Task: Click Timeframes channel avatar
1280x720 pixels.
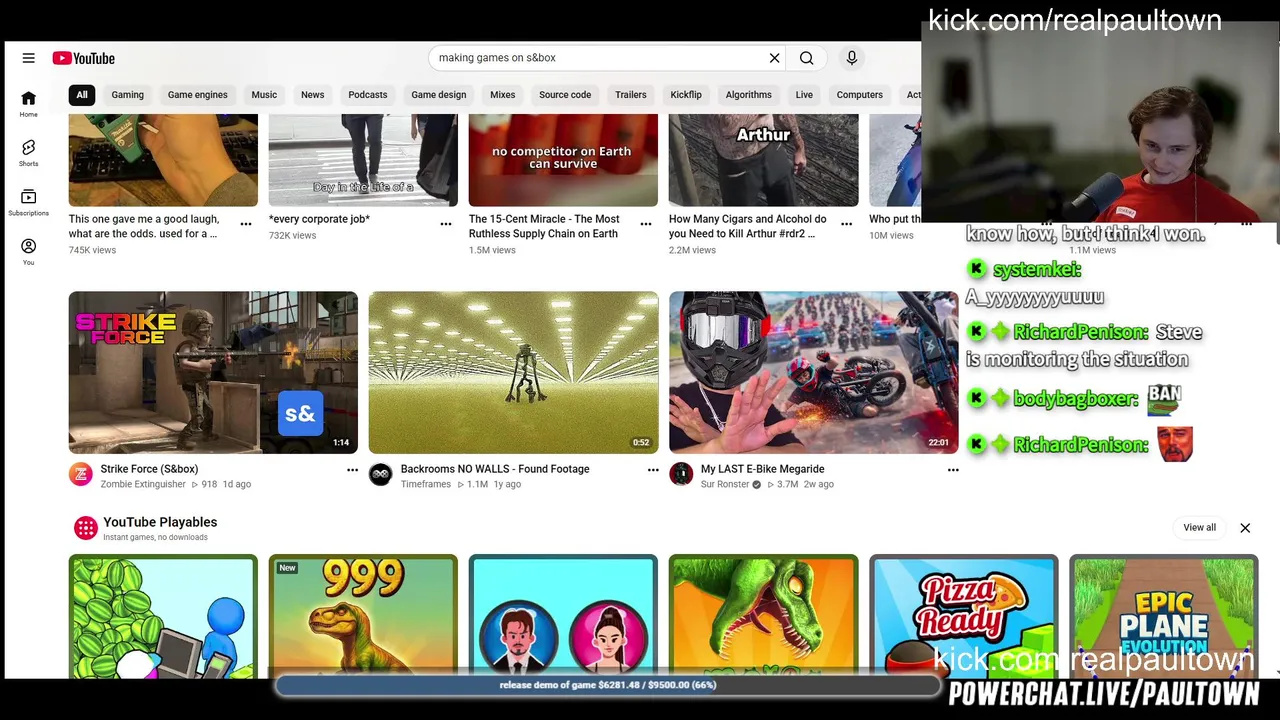Action: pos(380,475)
